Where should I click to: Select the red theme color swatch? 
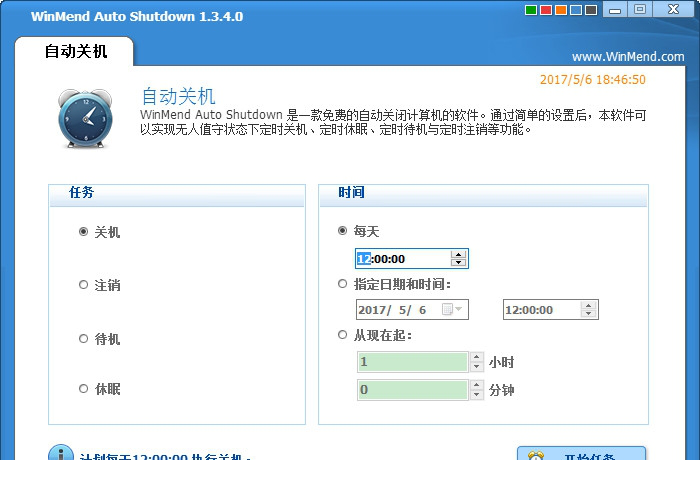[x=546, y=10]
